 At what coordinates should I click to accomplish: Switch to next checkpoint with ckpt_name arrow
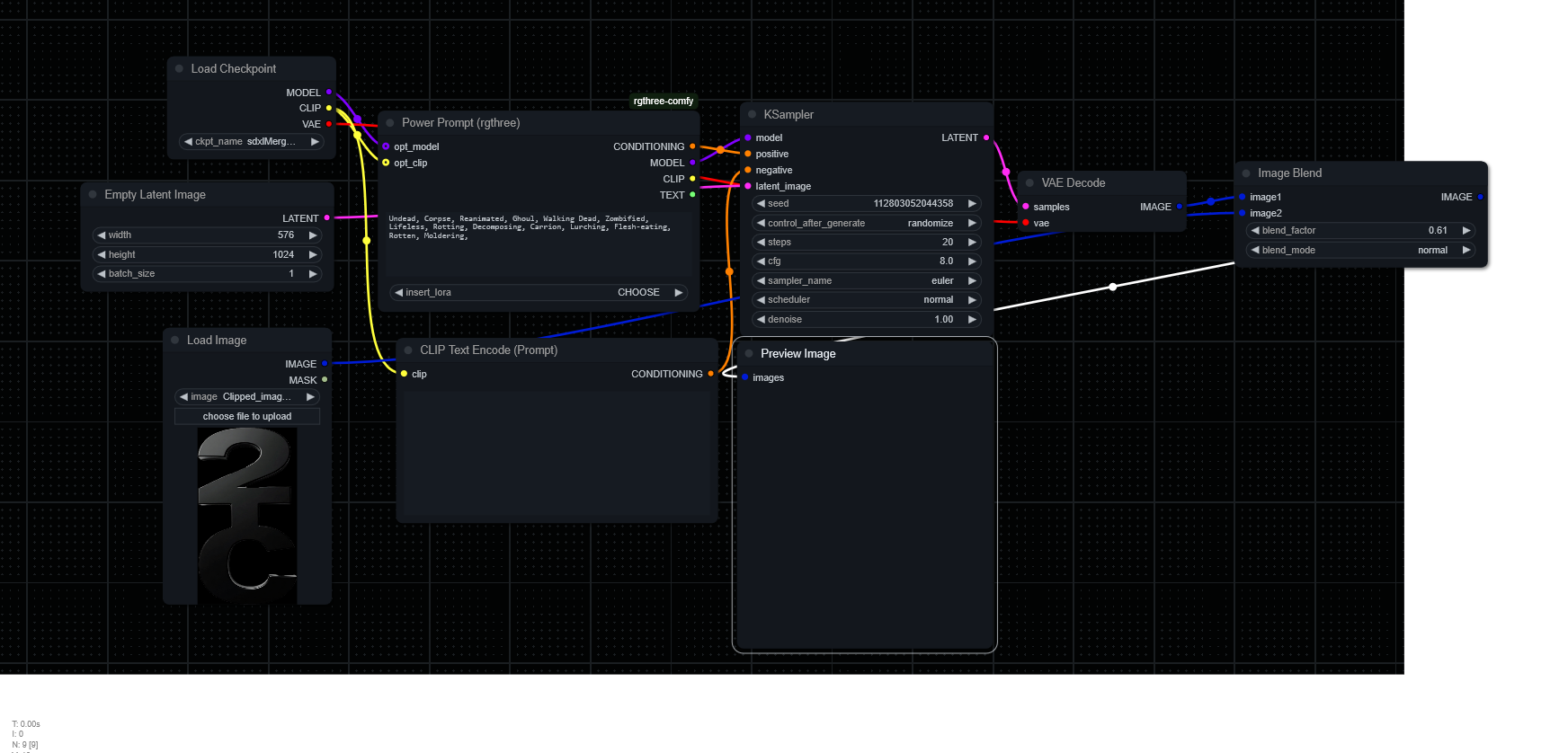(315, 142)
